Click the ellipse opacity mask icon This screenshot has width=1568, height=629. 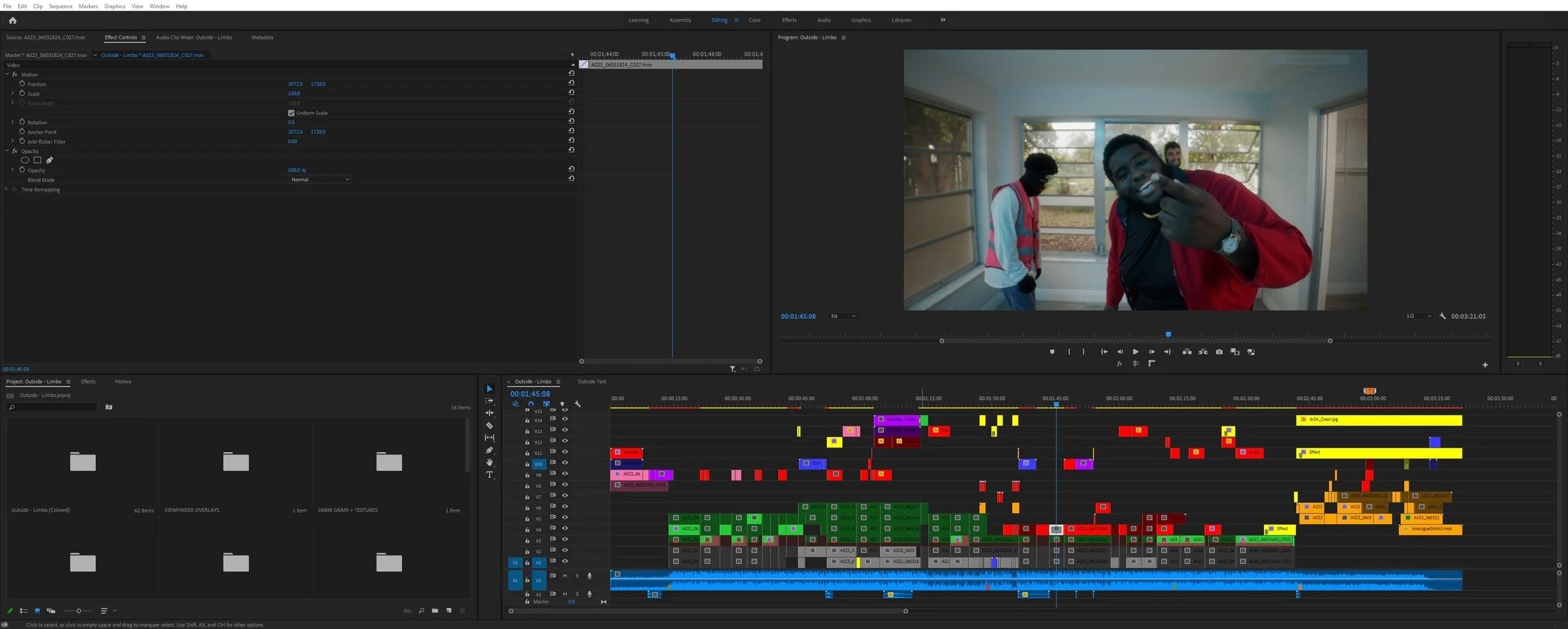coord(25,160)
